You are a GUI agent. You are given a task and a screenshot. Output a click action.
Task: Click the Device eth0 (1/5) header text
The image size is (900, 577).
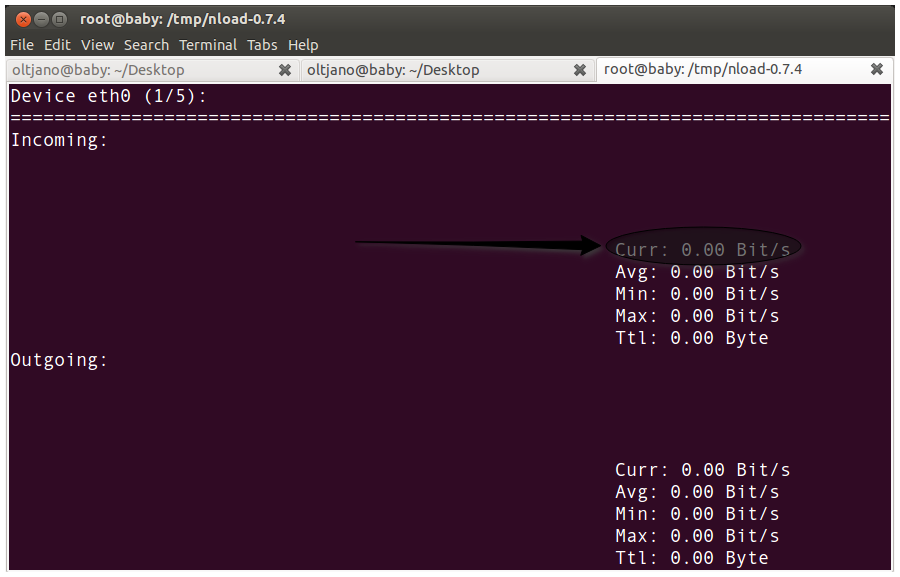[x=110, y=95]
